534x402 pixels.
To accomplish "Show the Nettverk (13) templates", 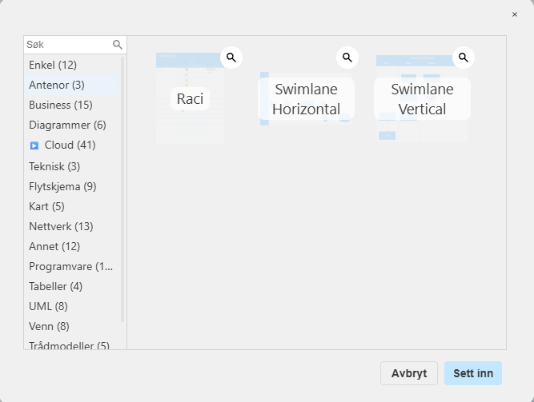I will coord(72,226).
